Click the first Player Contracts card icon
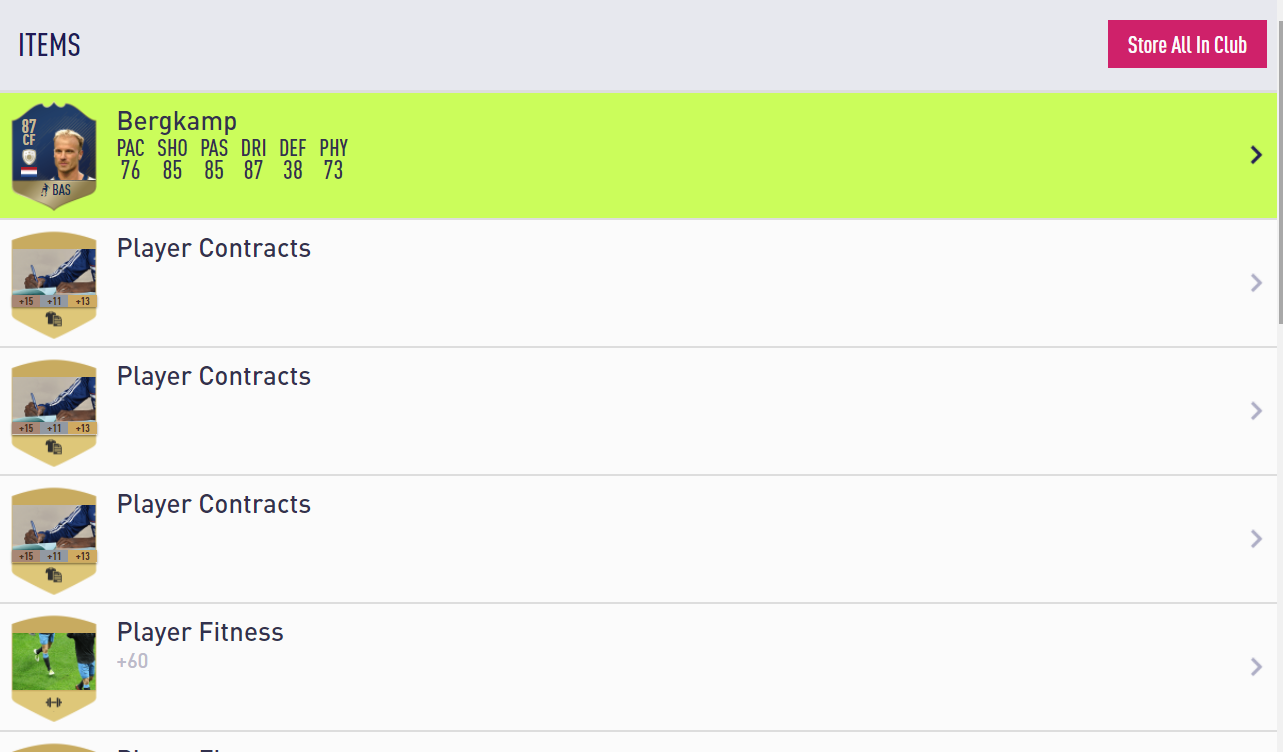The width and height of the screenshot is (1283, 752). point(54,285)
